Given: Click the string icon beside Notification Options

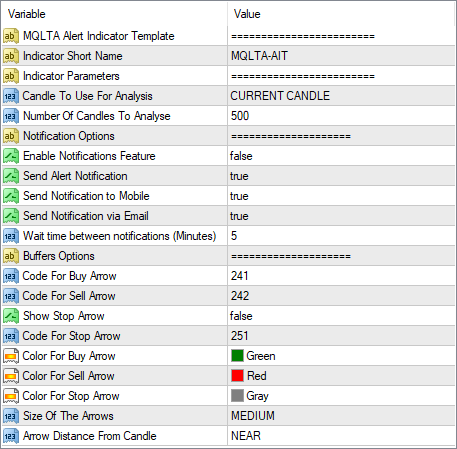Looking at the screenshot, I should tap(11, 136).
